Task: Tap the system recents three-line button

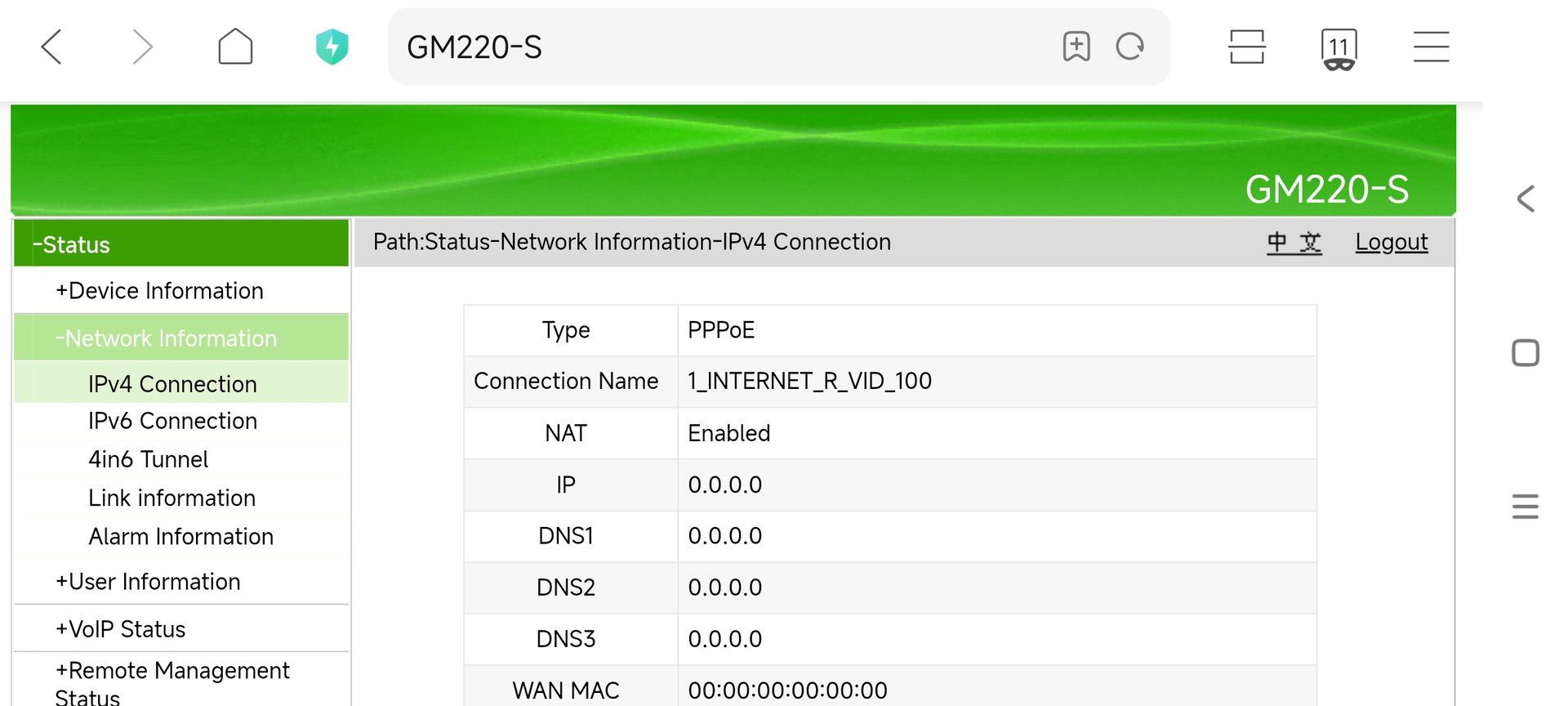Action: point(1526,507)
